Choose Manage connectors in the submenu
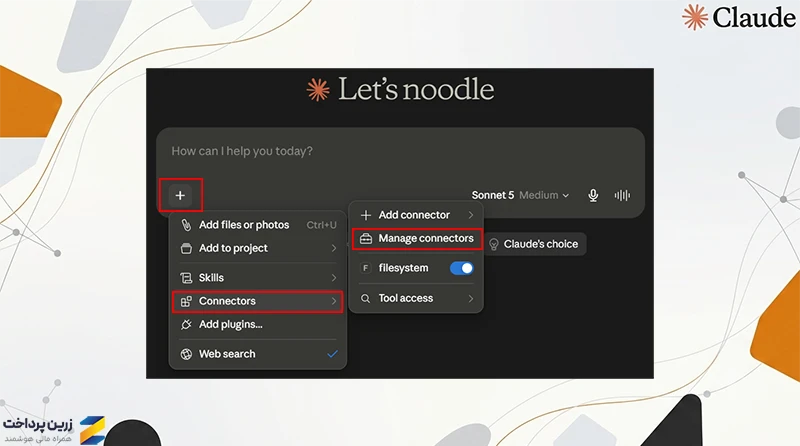Viewport: 800px width, 446px height. click(417, 239)
